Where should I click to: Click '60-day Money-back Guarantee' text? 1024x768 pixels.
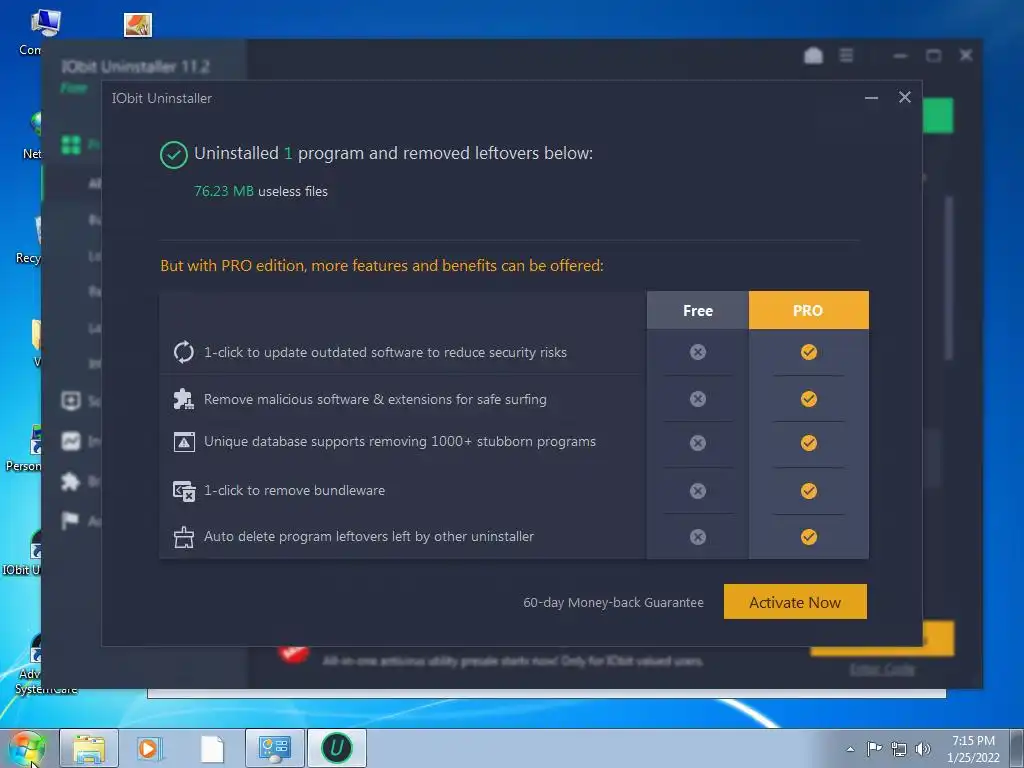[x=613, y=602]
